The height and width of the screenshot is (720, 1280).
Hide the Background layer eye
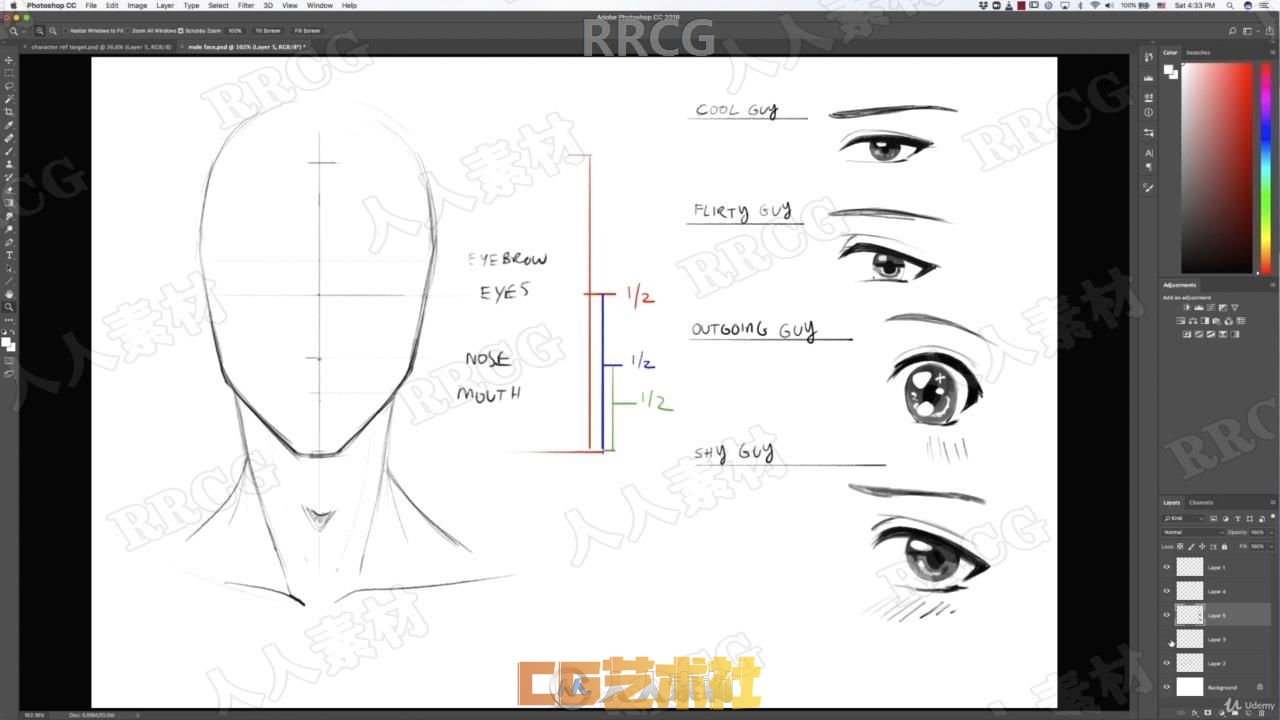[1166, 687]
